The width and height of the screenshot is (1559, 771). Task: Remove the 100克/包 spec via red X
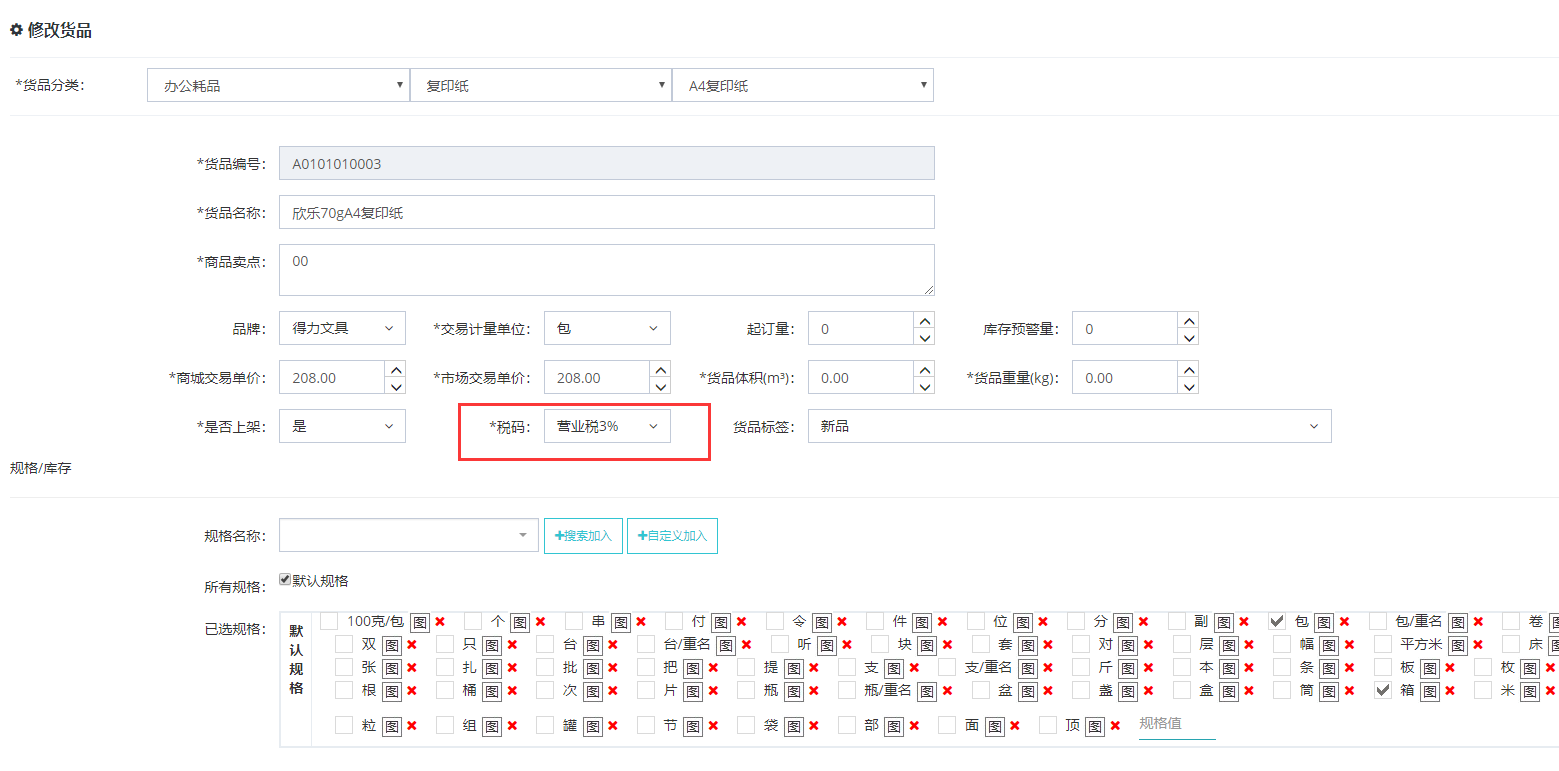(440, 622)
